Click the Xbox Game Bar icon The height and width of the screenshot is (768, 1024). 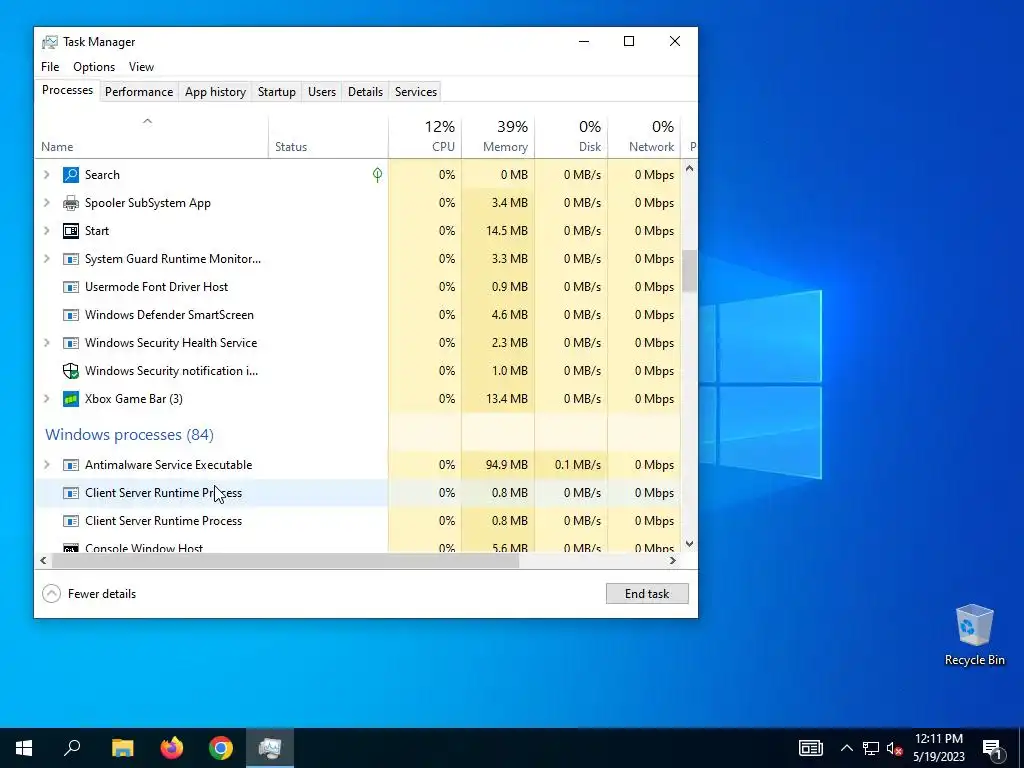(71, 399)
